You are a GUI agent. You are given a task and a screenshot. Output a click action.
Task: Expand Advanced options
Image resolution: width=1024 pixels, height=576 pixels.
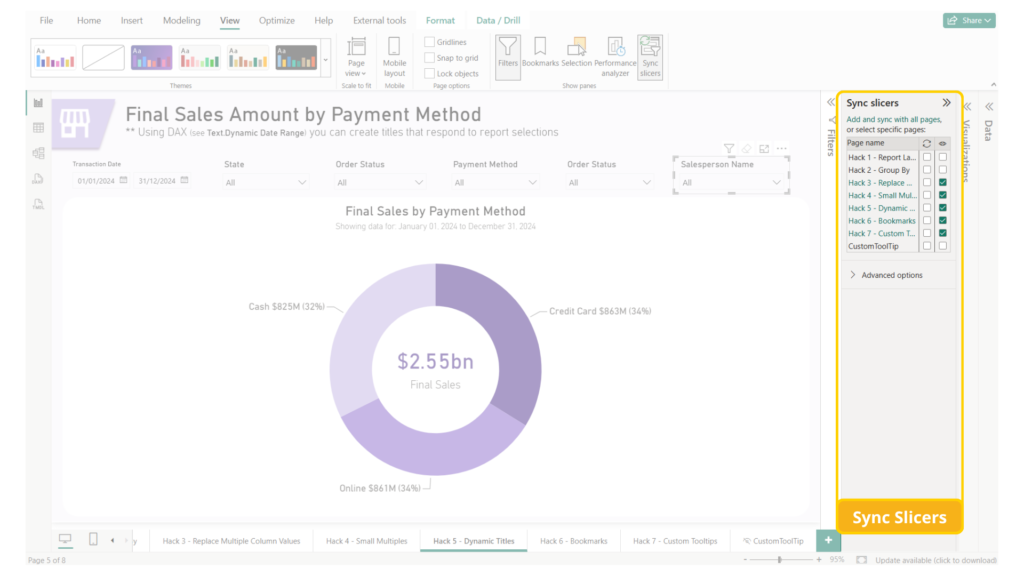[x=886, y=276]
